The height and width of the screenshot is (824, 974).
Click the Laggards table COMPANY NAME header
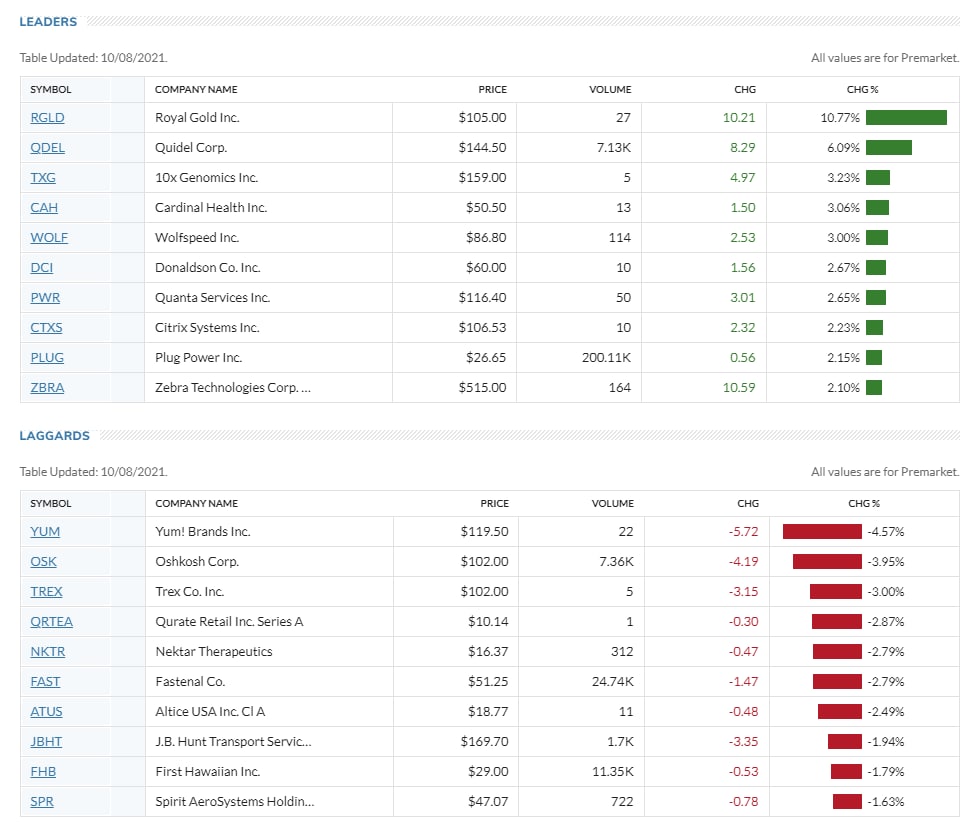point(196,504)
